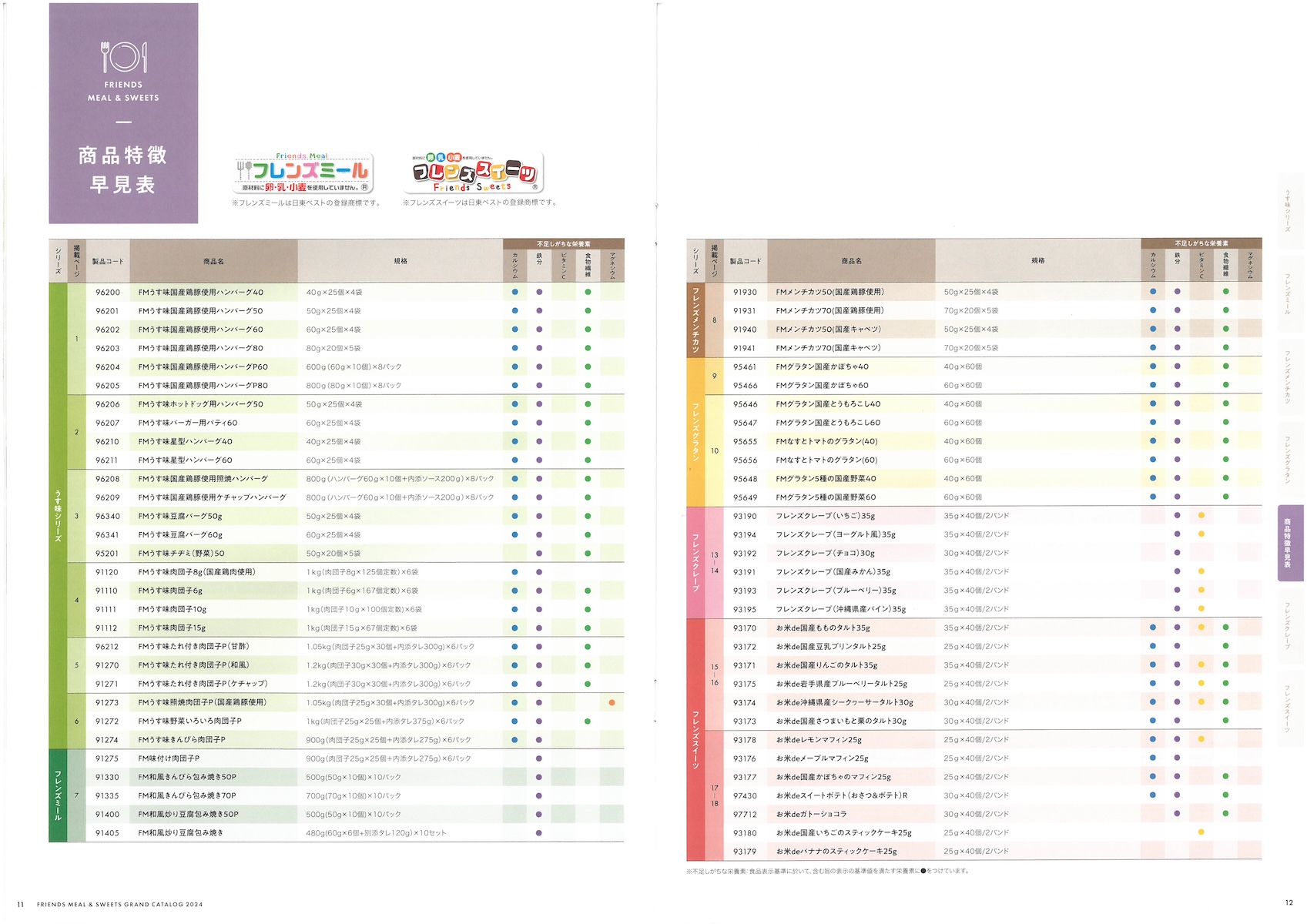Click the Friends Meal フレンズミール logo

303,173
